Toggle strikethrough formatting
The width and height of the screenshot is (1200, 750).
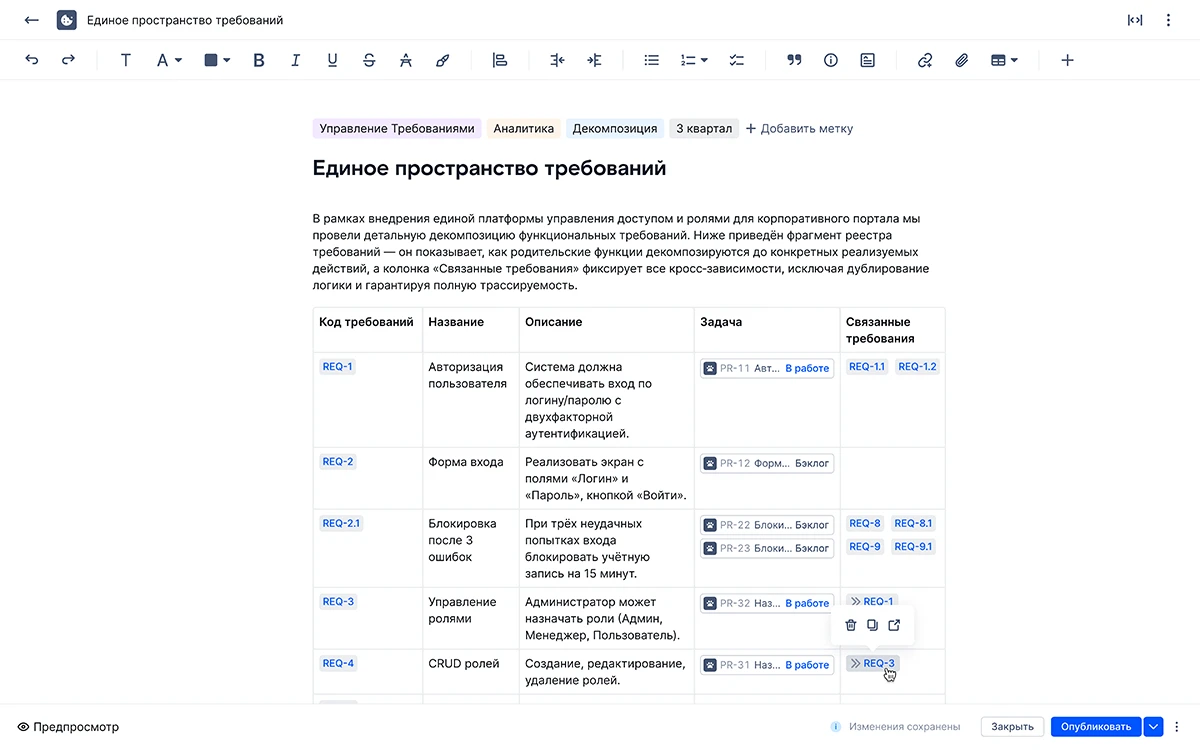click(x=369, y=60)
